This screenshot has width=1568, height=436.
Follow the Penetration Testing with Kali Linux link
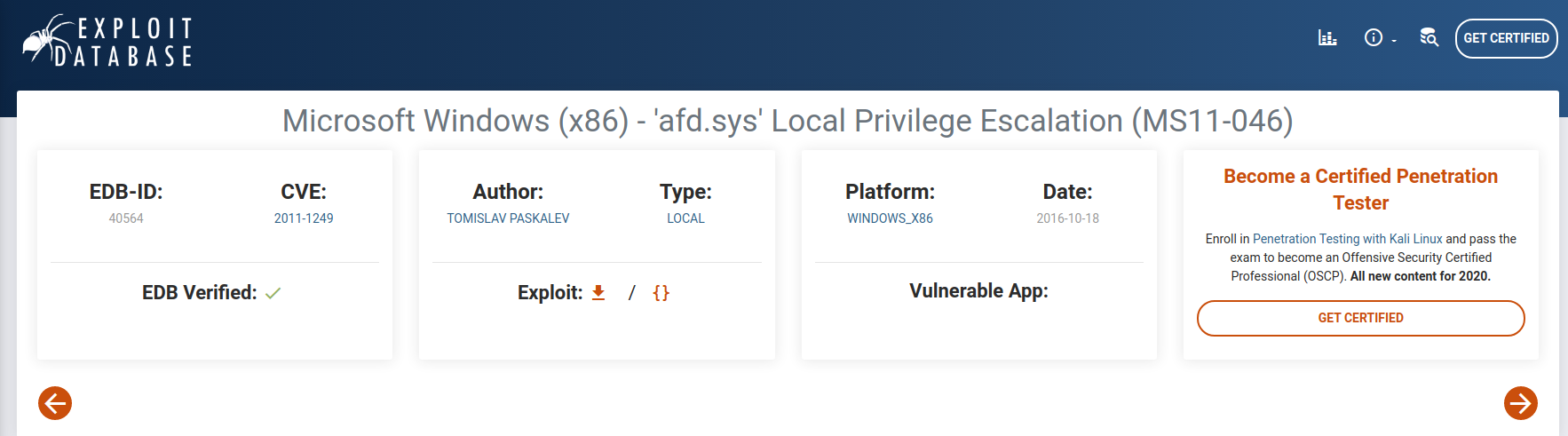(x=1347, y=239)
